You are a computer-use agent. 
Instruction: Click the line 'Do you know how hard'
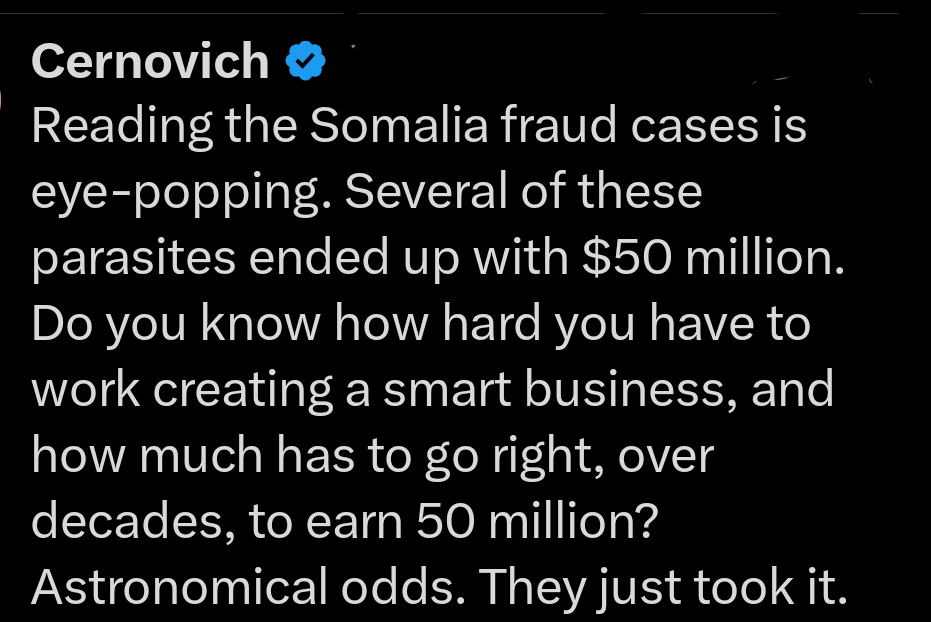[x=420, y=324]
